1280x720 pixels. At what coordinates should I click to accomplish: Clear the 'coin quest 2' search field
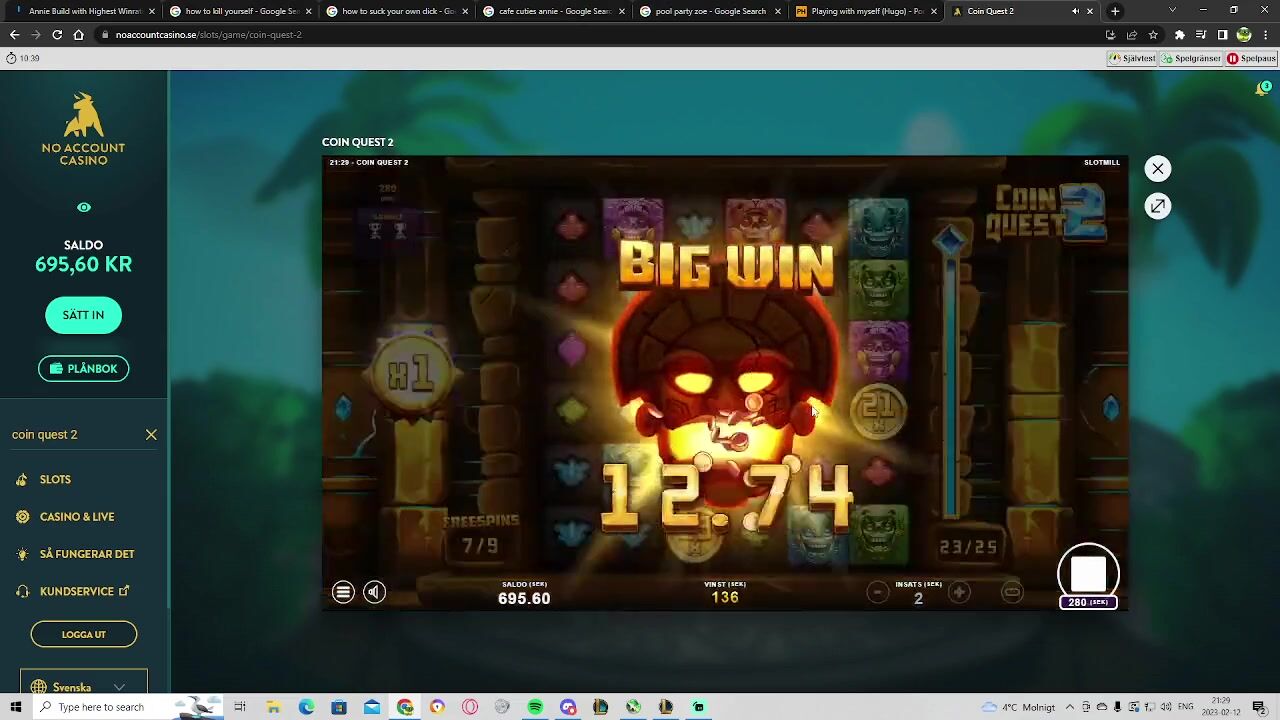pos(151,435)
